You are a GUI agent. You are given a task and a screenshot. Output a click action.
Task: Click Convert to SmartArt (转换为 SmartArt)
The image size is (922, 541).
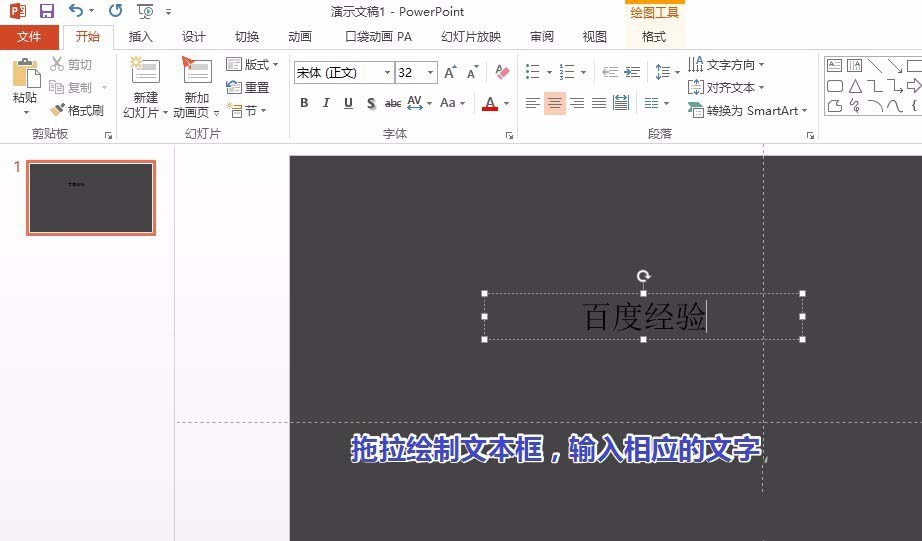point(748,111)
